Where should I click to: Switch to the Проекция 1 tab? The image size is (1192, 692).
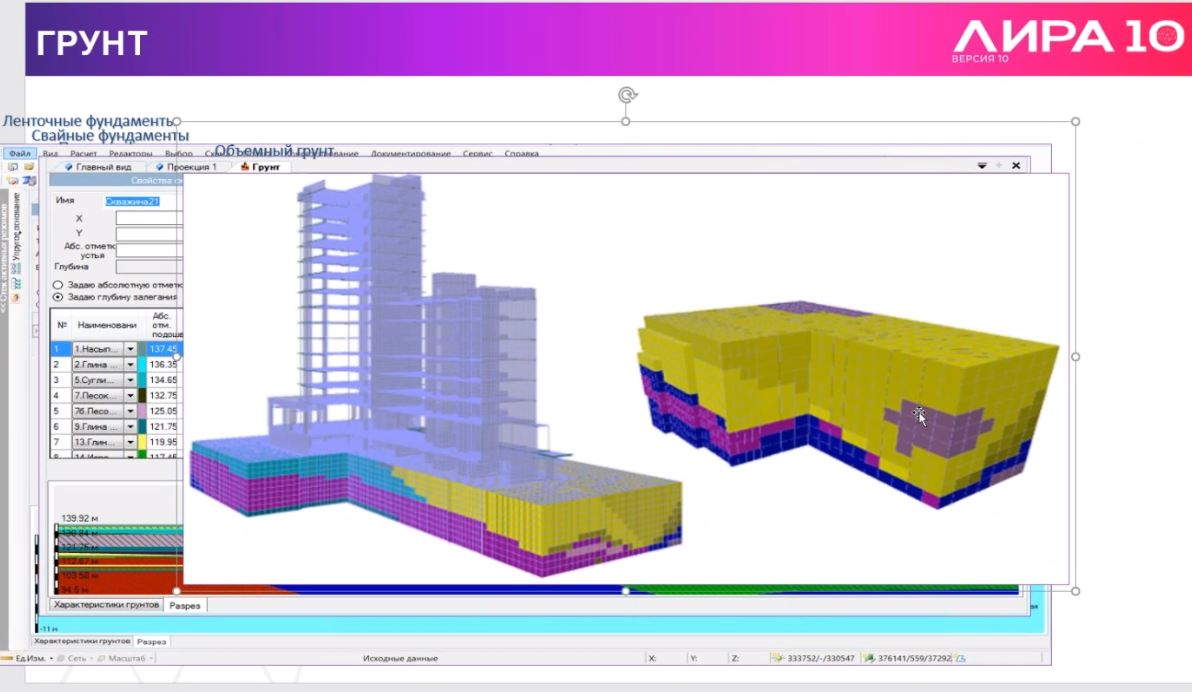186,167
